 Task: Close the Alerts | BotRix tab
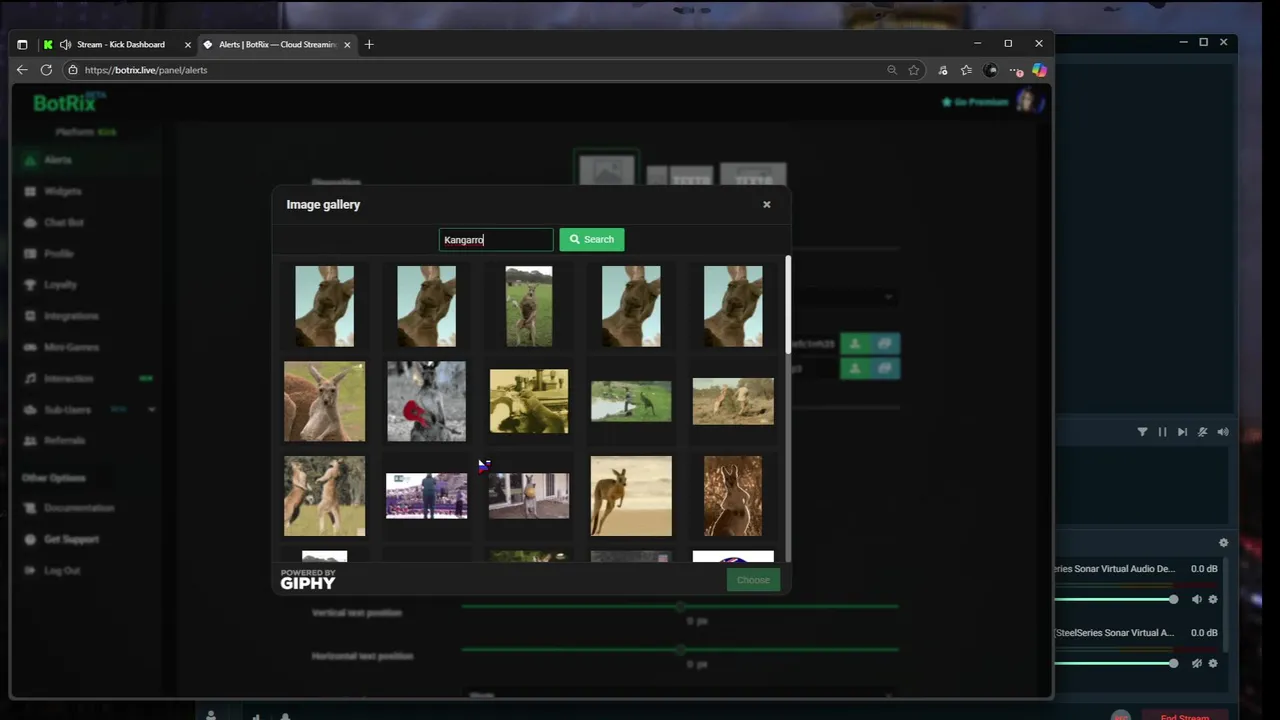tap(348, 44)
